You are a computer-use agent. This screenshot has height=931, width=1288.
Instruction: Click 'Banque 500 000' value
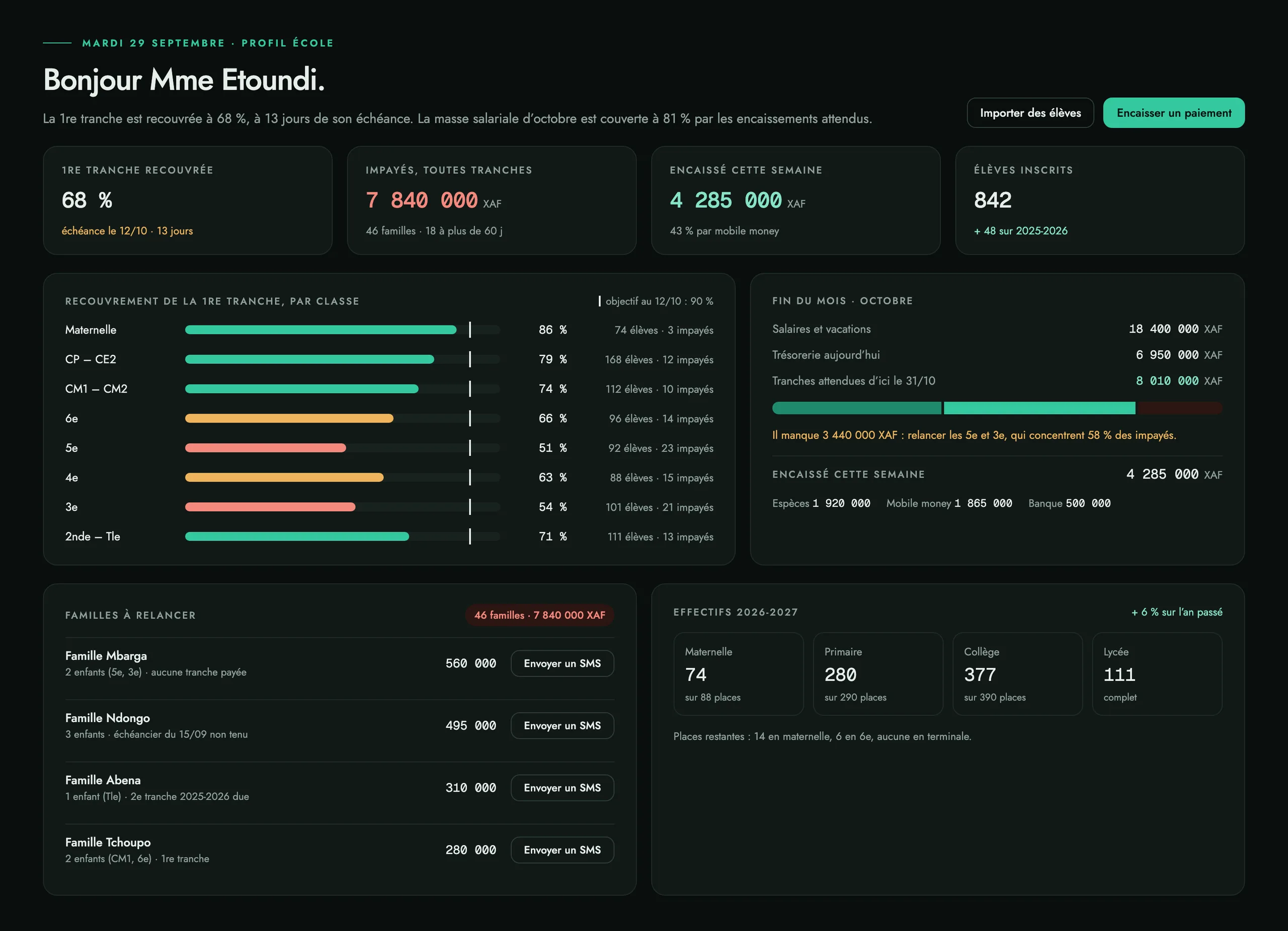(x=1069, y=503)
